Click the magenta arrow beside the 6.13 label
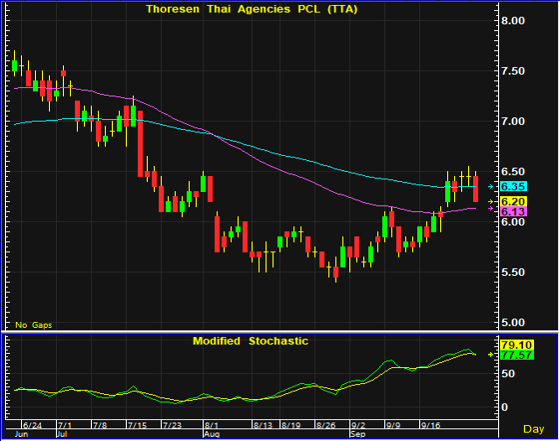 (x=491, y=209)
